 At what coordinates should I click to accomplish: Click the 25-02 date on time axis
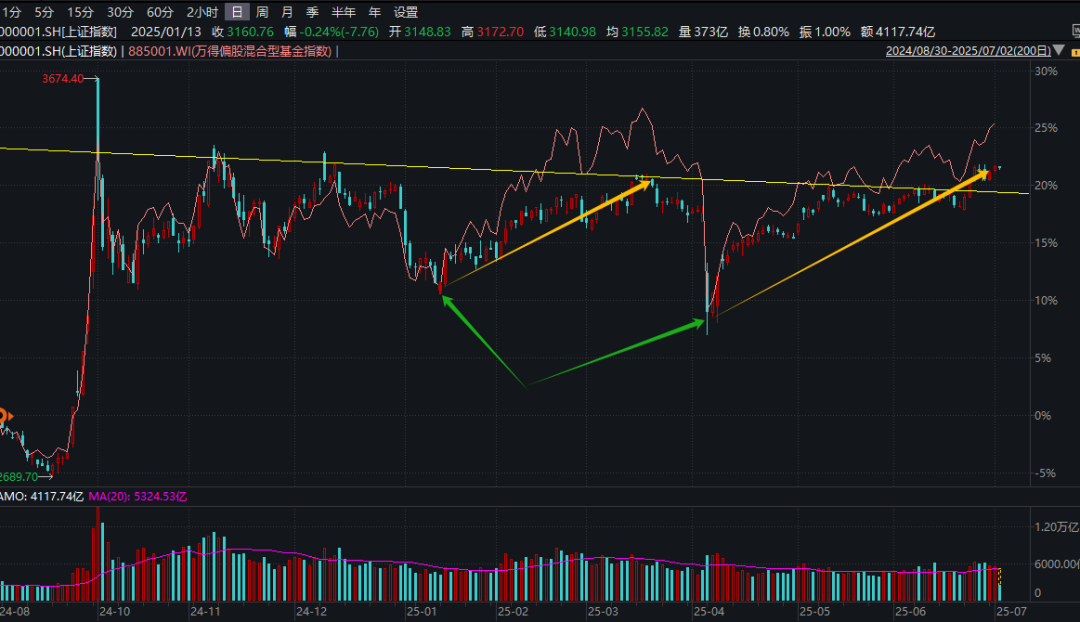pos(513,612)
